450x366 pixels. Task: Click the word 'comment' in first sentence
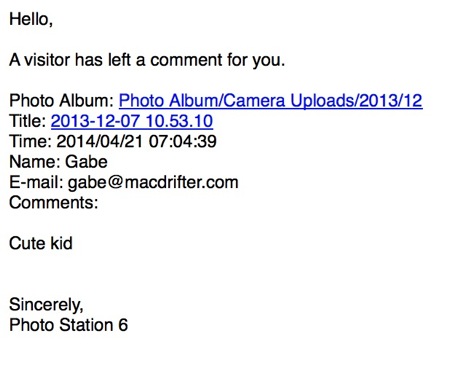(186, 61)
